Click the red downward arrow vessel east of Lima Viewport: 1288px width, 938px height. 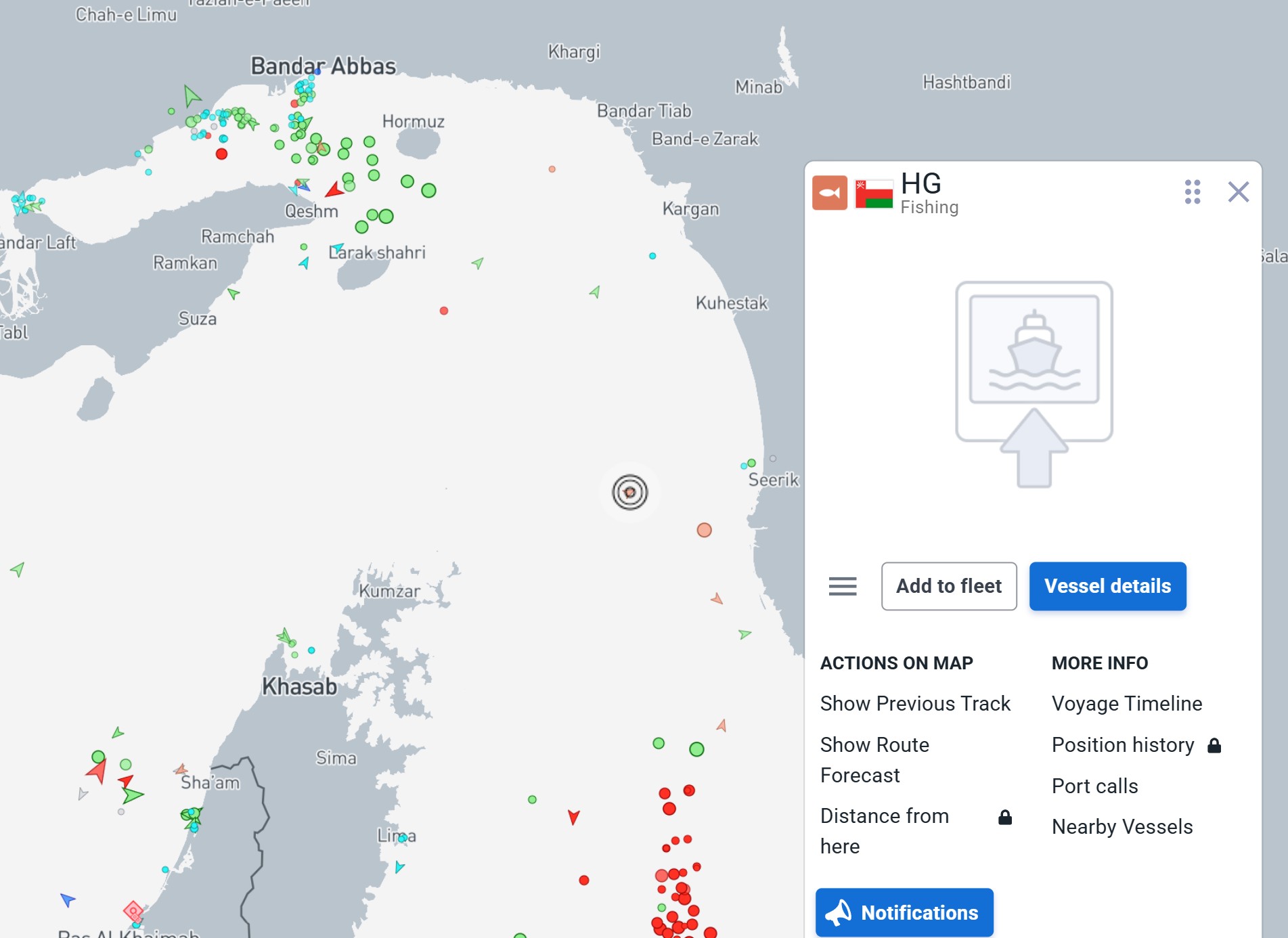pyautogui.click(x=574, y=817)
